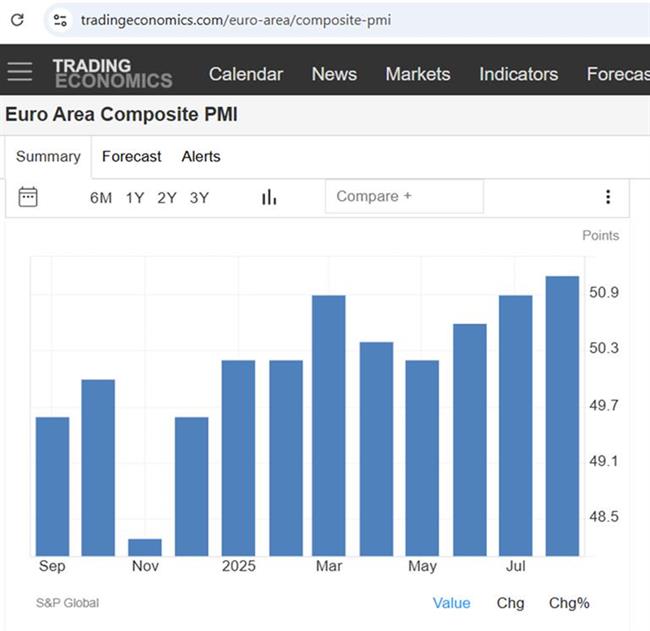
Task: Open the three-dot chart options menu
Action: click(x=608, y=197)
